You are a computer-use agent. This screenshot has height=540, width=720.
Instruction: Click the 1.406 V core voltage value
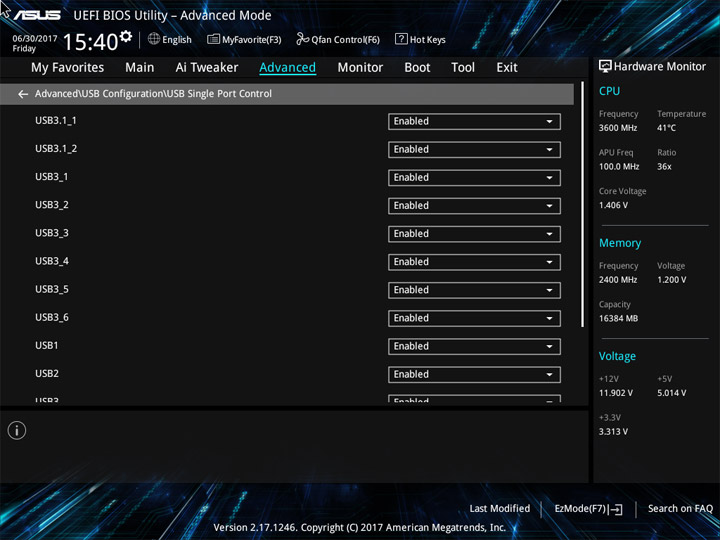613,205
